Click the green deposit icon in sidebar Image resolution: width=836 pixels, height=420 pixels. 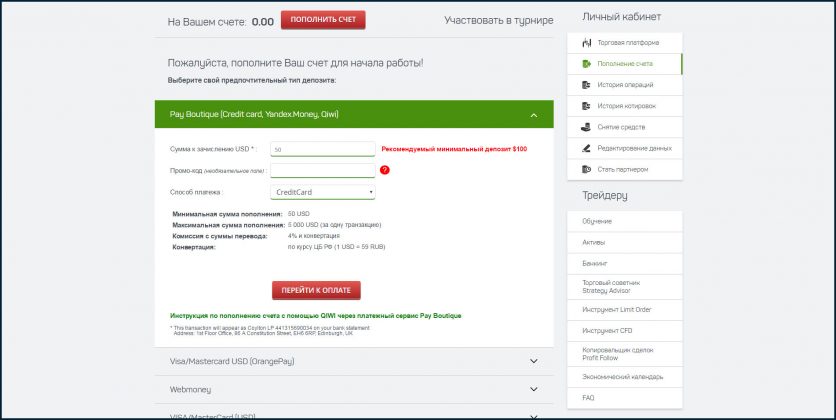pyautogui.click(x=586, y=64)
